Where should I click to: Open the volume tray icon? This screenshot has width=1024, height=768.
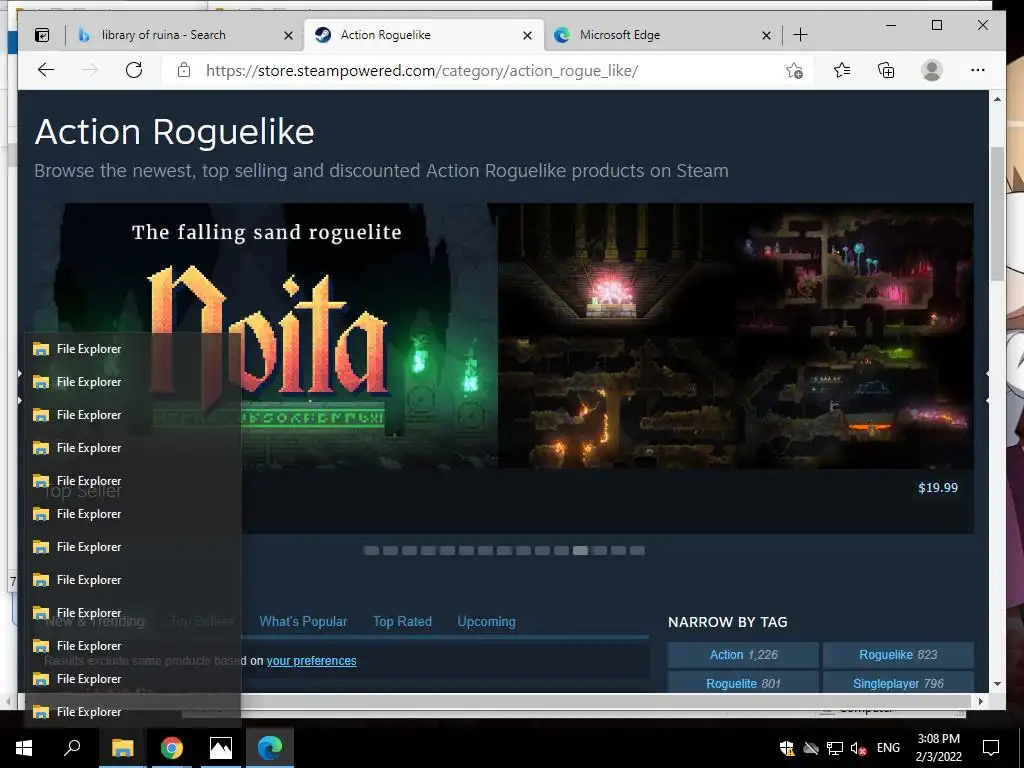[858, 748]
